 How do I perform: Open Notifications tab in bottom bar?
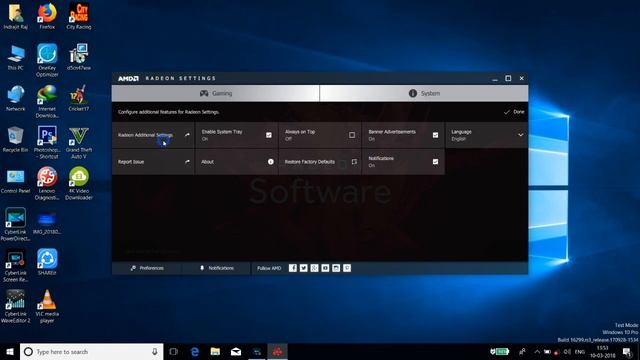click(x=216, y=268)
